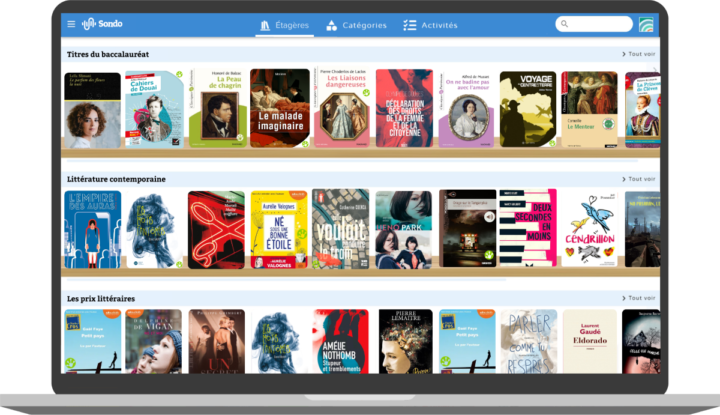The width and height of the screenshot is (720, 415).
Task: Click the Titres du baccalauréat heading
Action: click(108, 54)
